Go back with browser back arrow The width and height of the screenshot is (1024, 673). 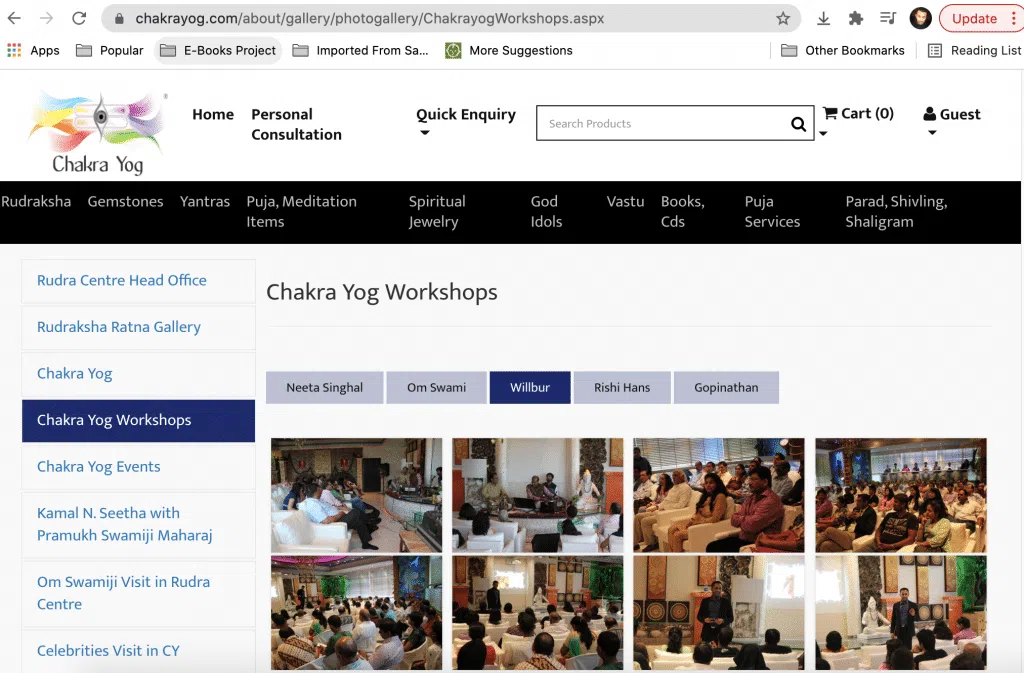[14, 18]
